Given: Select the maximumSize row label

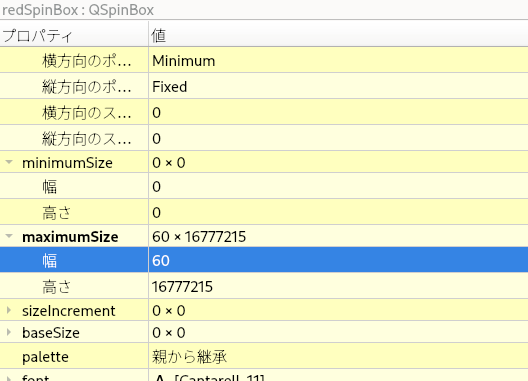Looking at the screenshot, I should click(x=70, y=237).
